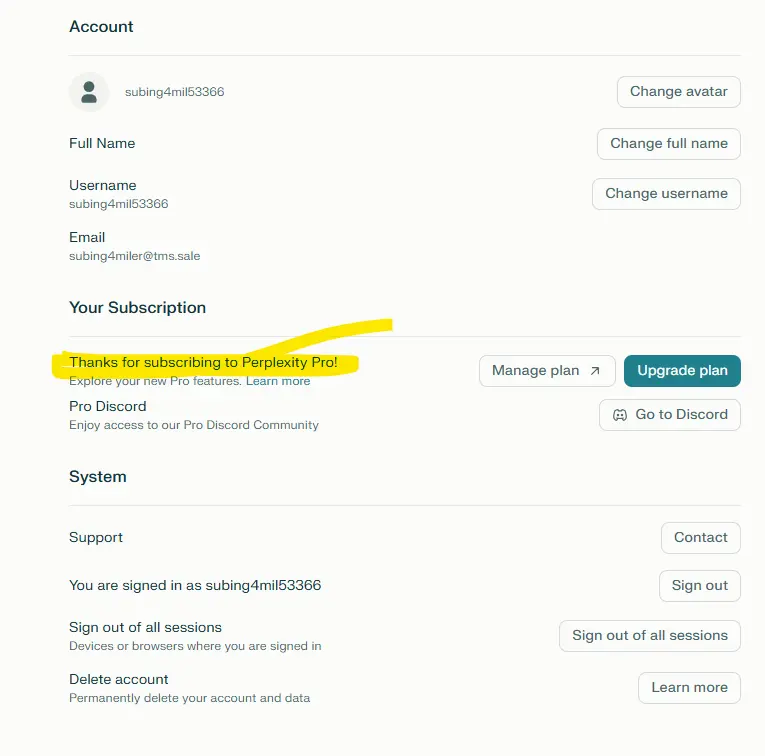This screenshot has width=765, height=756.
Task: Click the Upgrade plan button
Action: 682,371
